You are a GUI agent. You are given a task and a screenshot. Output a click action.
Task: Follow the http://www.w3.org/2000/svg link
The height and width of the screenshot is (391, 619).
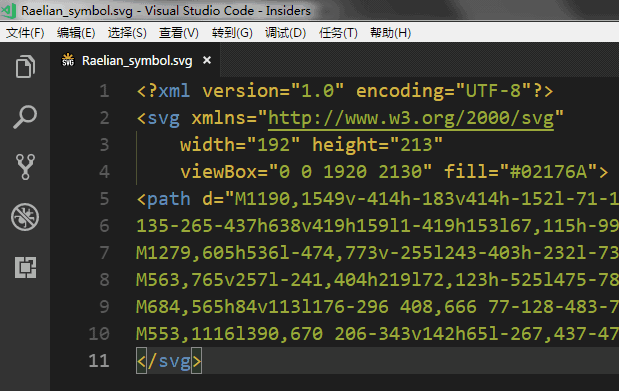(411, 118)
